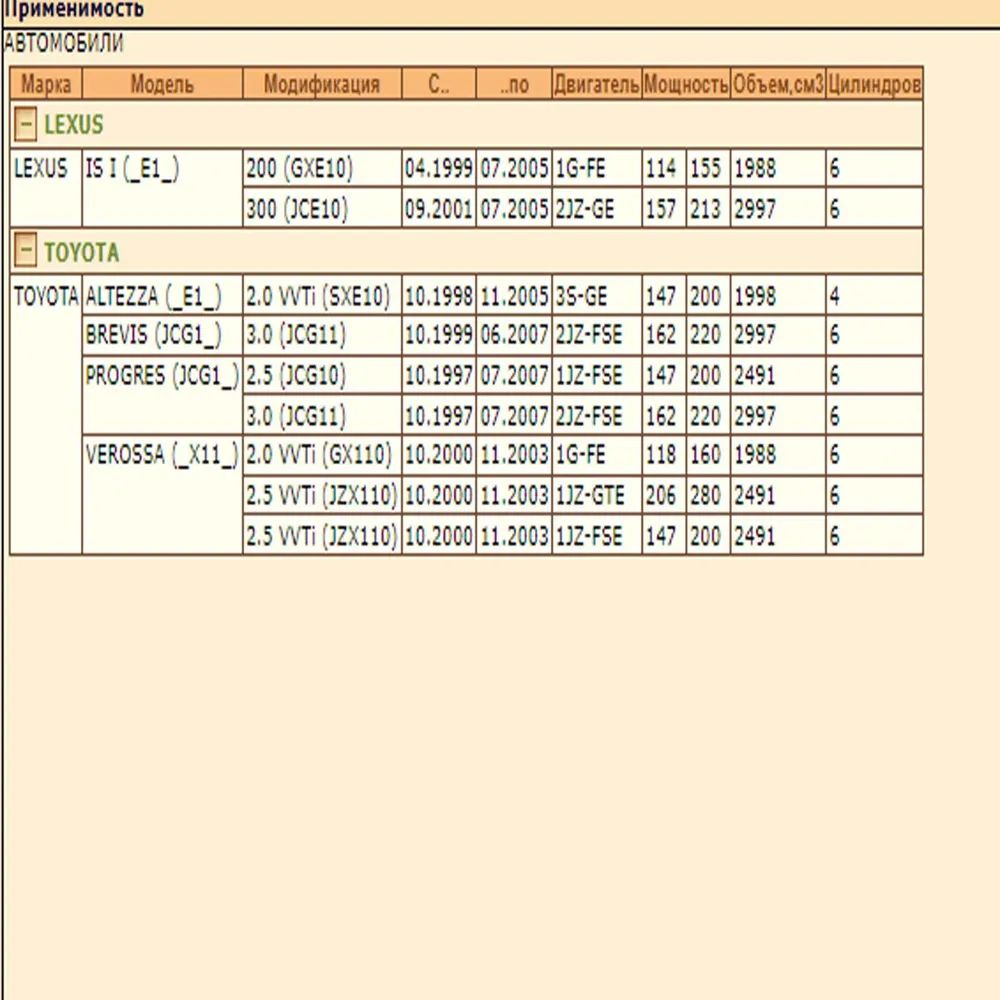The height and width of the screenshot is (1000, 1000).
Task: Click the 200 (GXE10) modification row
Action: pyautogui.click(x=300, y=169)
